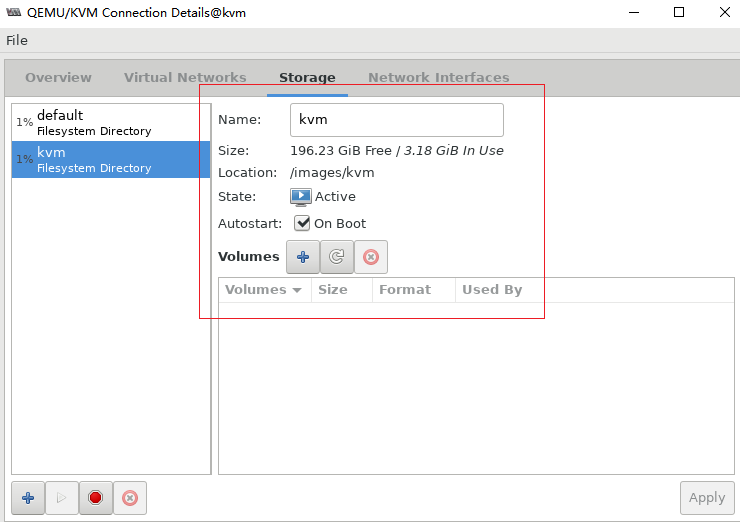Click the 196.23 GiB Free text

pyautogui.click(x=341, y=151)
